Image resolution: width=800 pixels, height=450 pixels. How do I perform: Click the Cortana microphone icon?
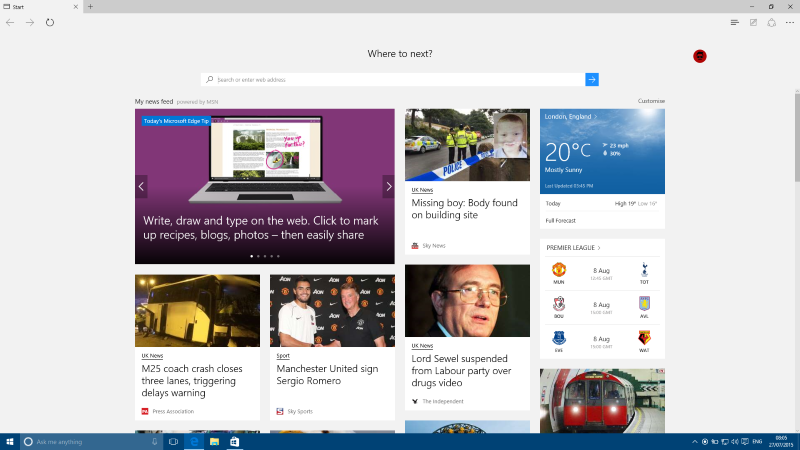pyautogui.click(x=154, y=442)
